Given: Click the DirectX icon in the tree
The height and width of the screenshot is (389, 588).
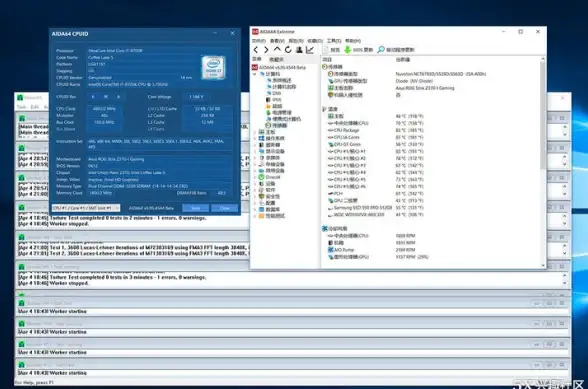Looking at the screenshot, I should coord(261,177).
